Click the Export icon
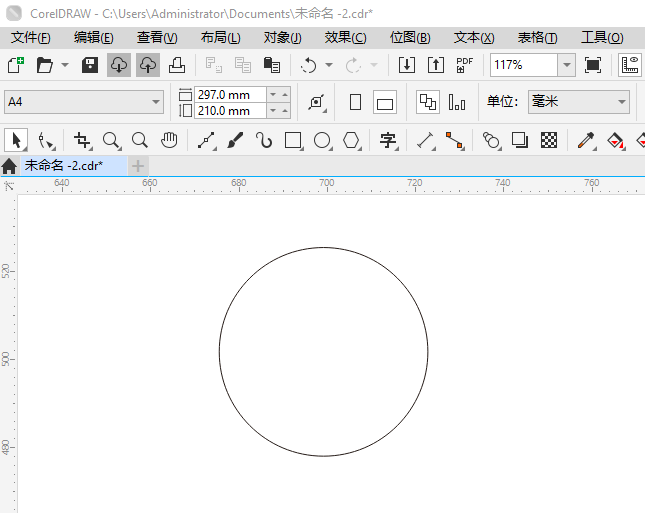645x513 pixels. coord(436,65)
